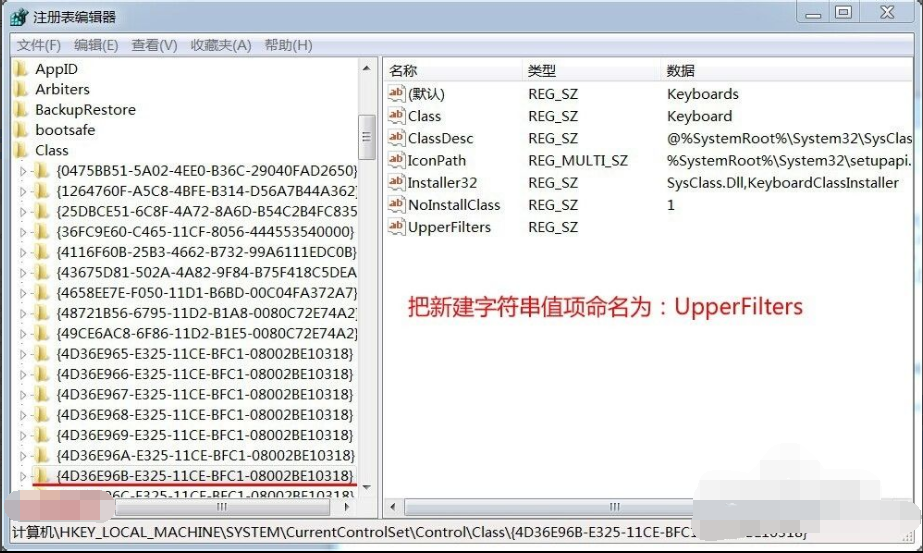Click the REG_MULTI_SZ type cell
The height and width of the screenshot is (553, 923).
point(577,160)
